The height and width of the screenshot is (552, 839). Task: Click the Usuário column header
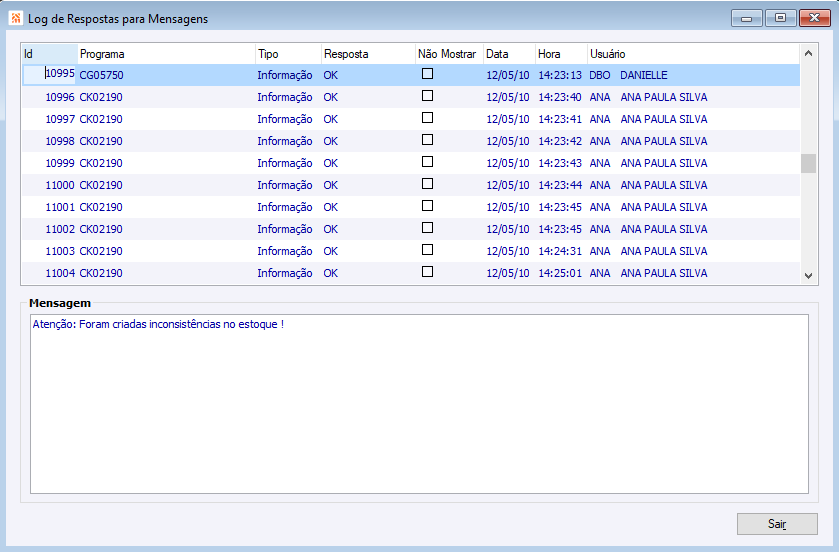pos(693,54)
